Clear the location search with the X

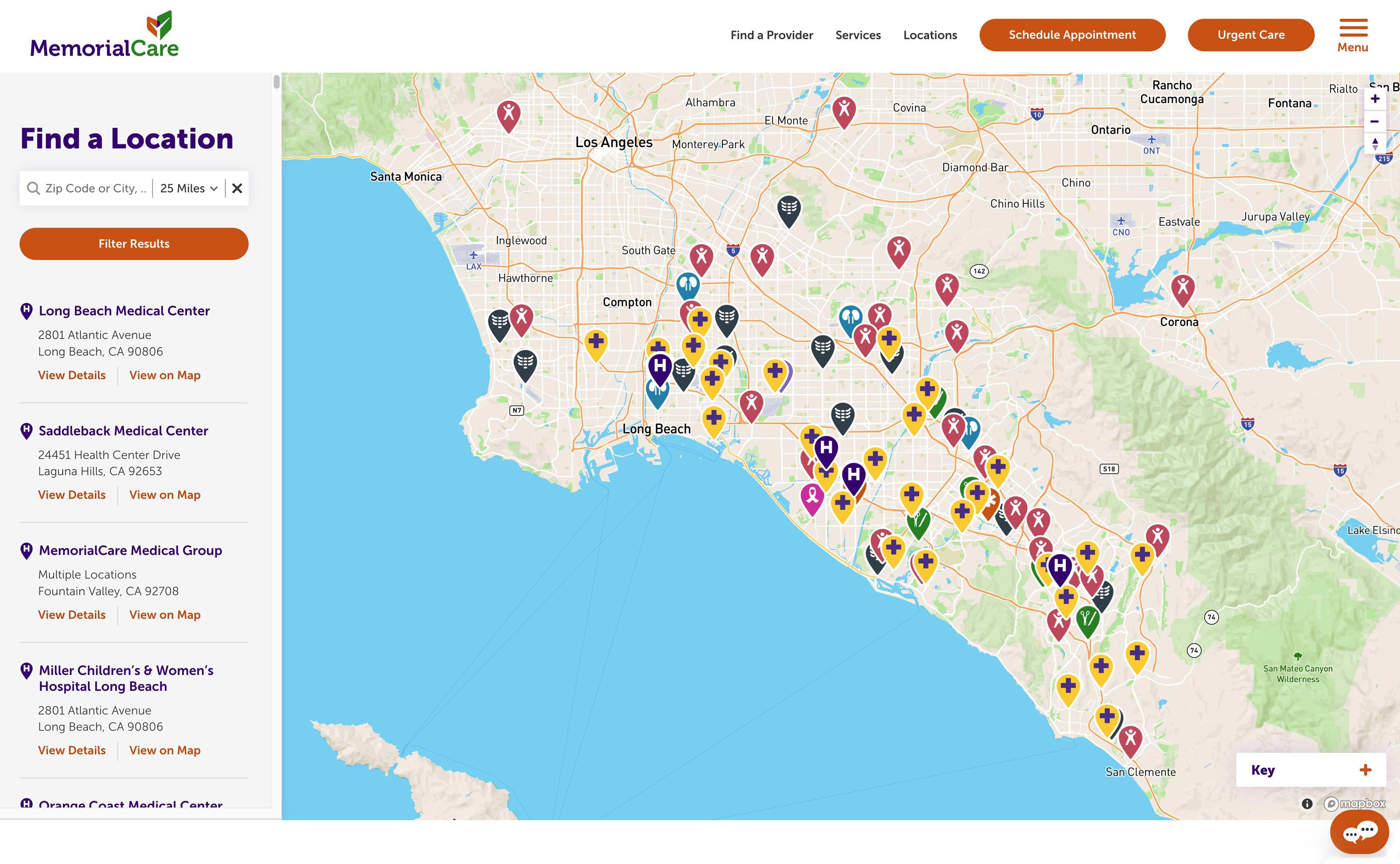(238, 188)
